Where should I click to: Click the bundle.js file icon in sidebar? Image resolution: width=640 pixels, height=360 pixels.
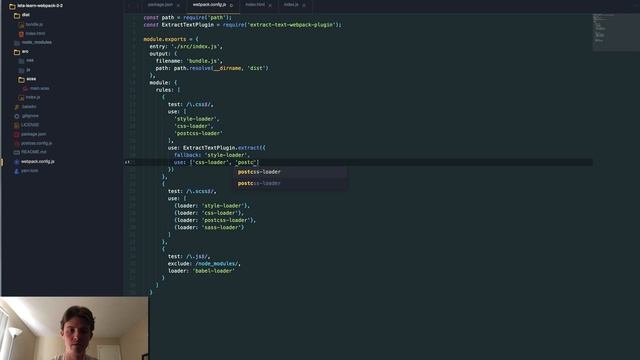click(21, 25)
